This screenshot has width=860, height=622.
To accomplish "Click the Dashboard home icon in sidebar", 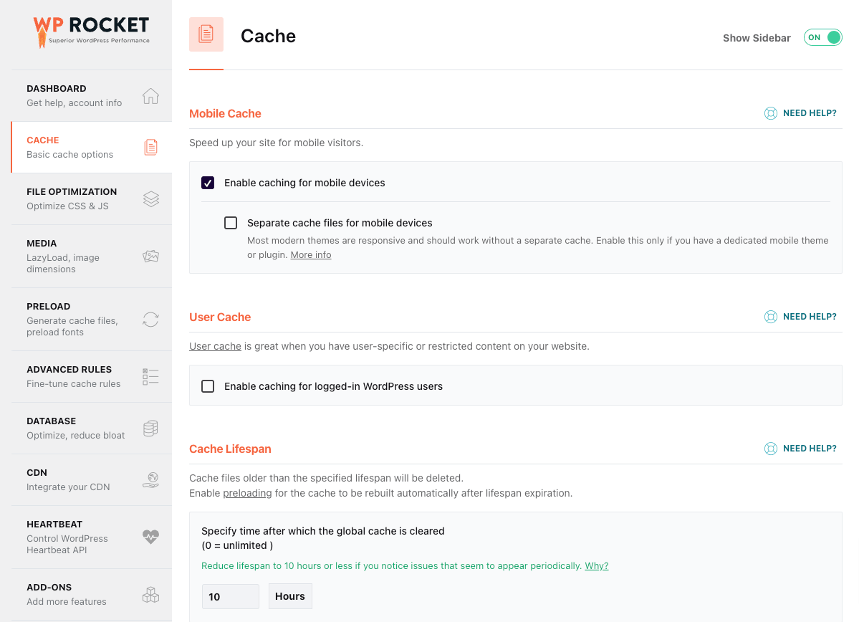I will (x=150, y=96).
